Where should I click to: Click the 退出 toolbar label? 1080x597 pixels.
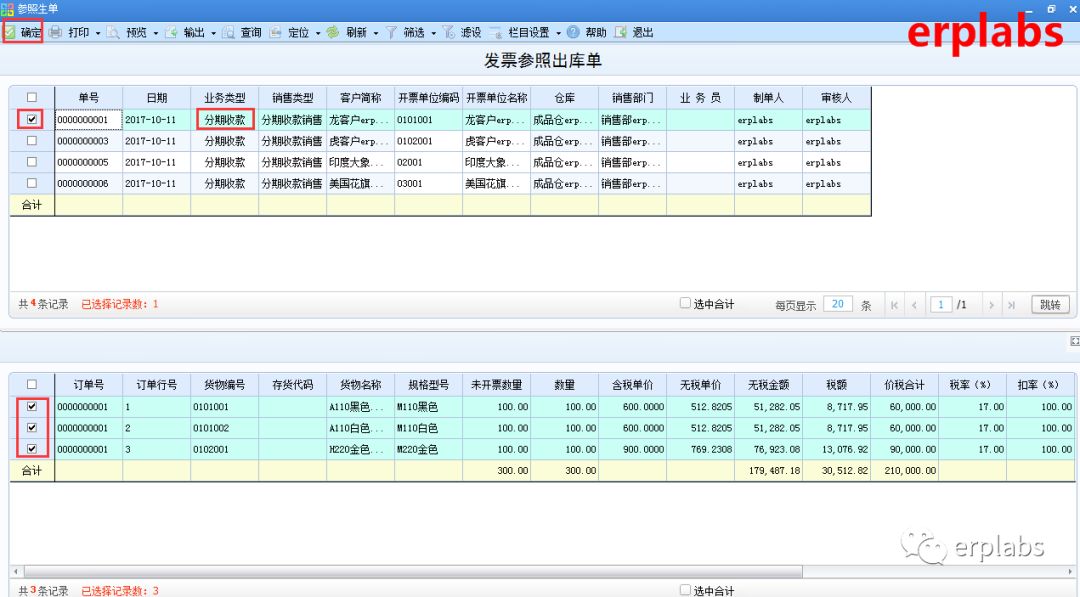[643, 32]
